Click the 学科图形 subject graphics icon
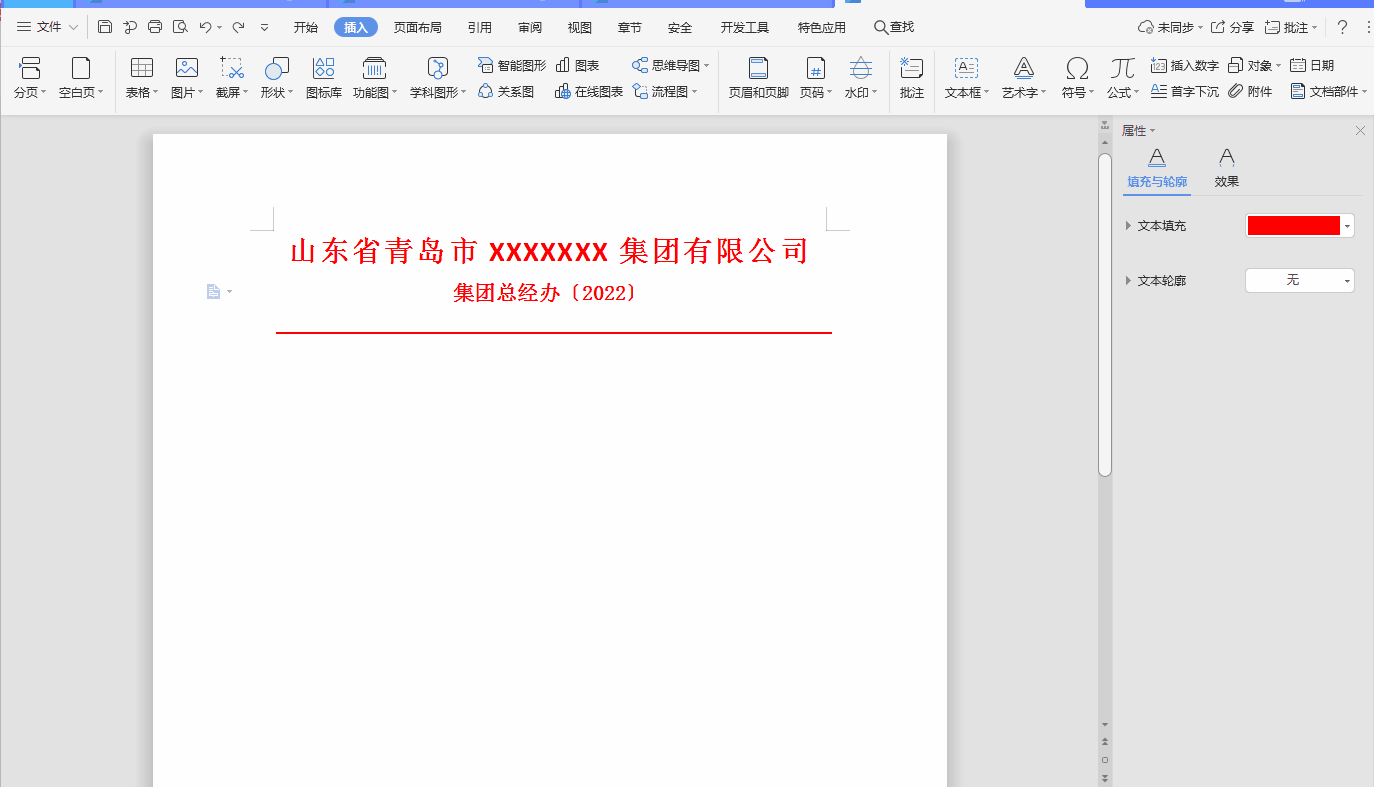The width and height of the screenshot is (1374, 787). pos(437,68)
